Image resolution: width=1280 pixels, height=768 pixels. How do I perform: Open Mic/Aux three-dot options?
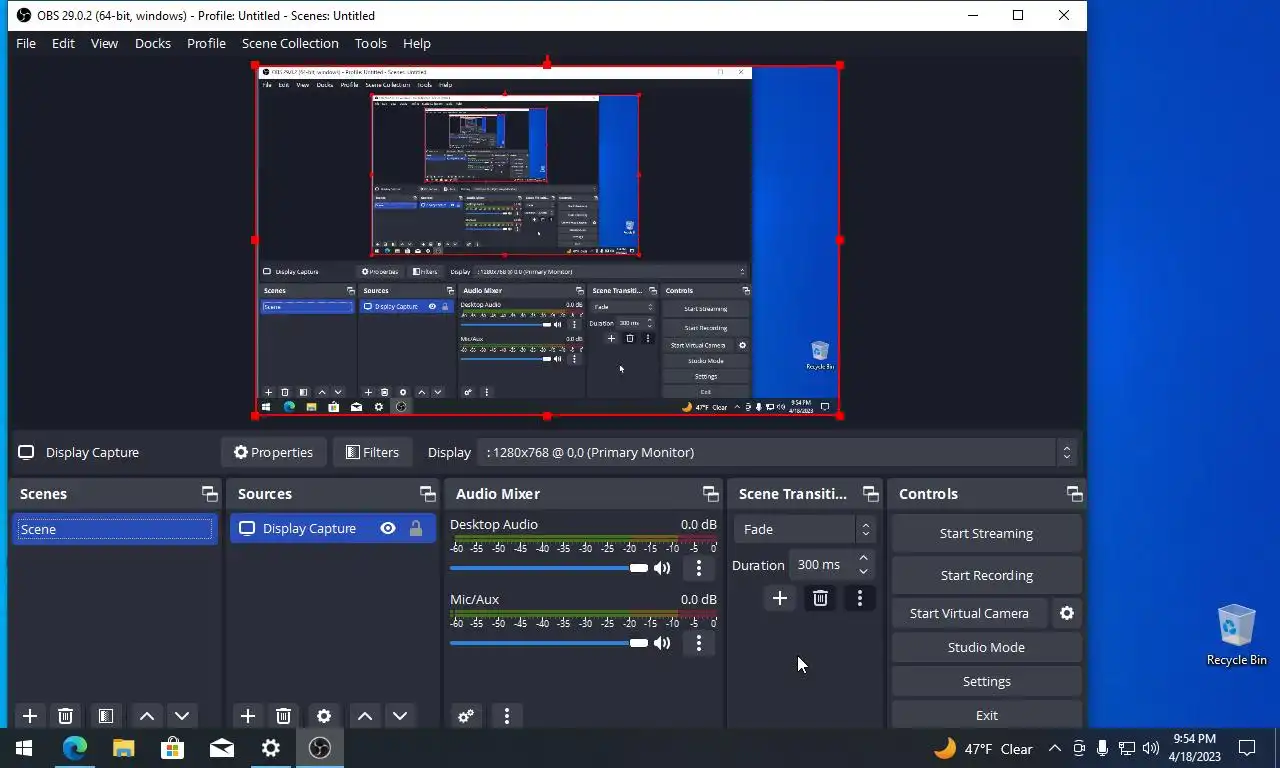pyautogui.click(x=699, y=643)
